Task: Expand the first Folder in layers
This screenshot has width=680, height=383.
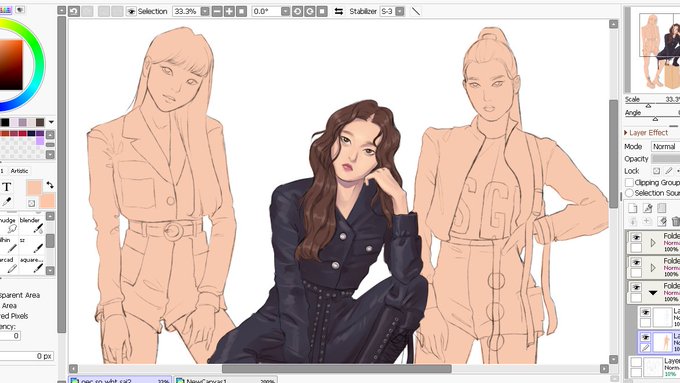Action: 653,243
